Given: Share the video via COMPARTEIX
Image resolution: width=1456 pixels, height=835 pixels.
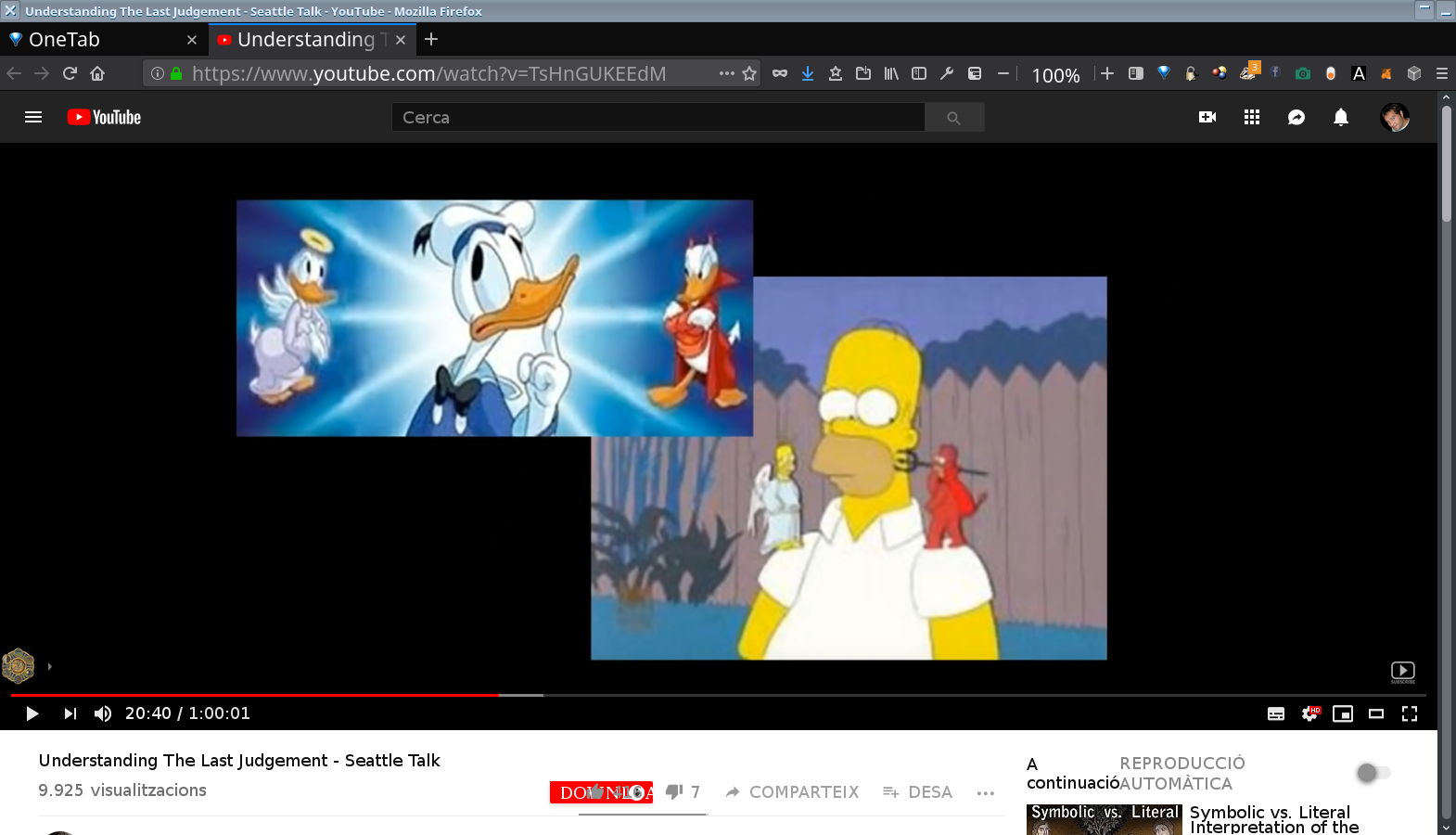Looking at the screenshot, I should tap(793, 791).
